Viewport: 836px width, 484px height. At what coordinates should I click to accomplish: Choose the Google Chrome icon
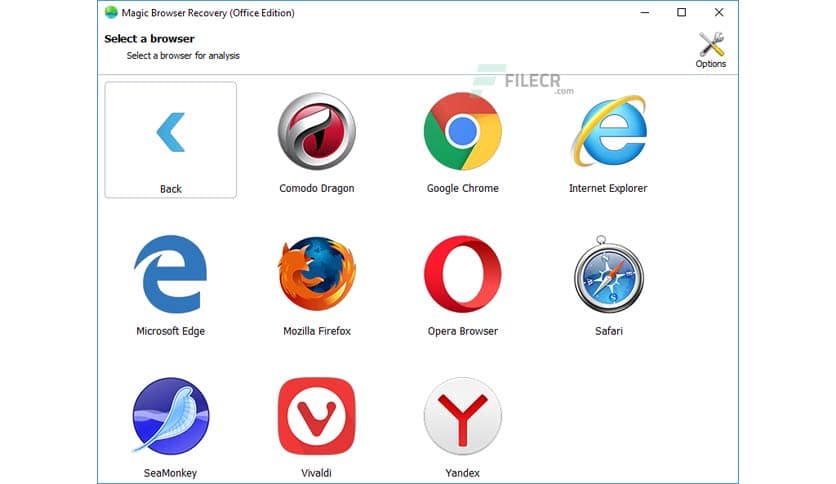pos(462,131)
